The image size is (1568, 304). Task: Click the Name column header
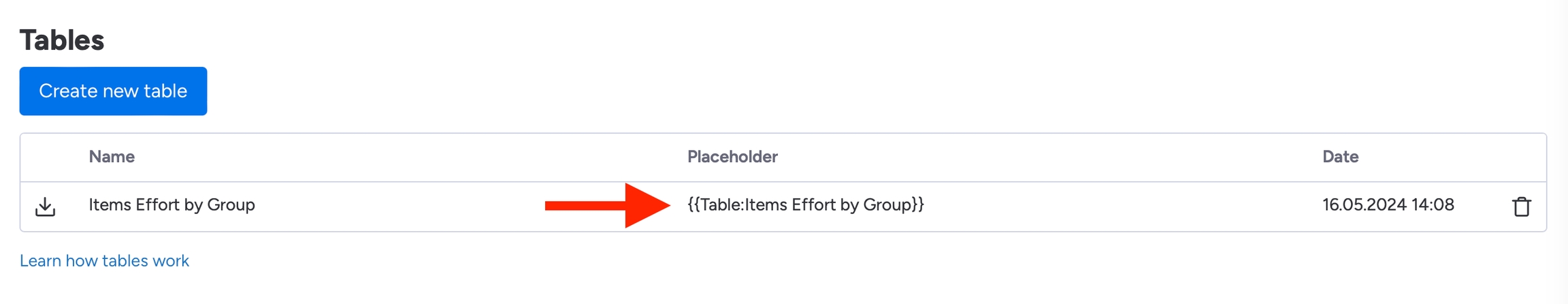(112, 157)
